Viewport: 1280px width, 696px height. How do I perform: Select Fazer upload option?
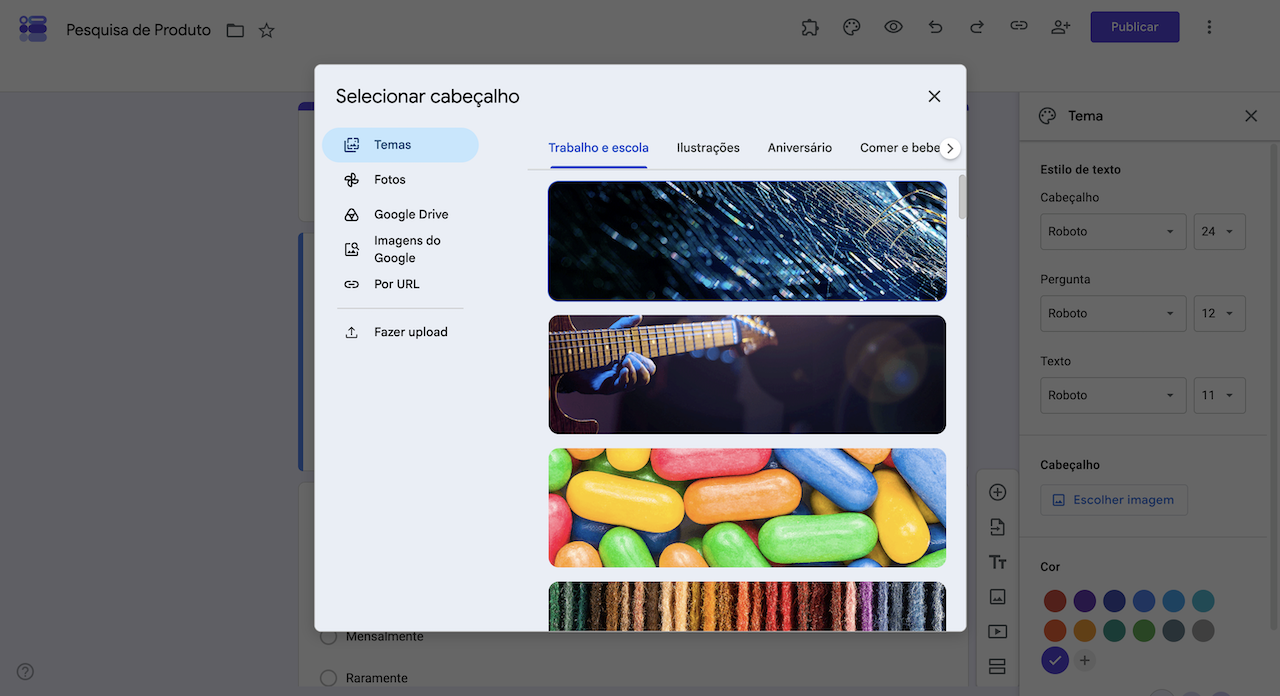(400, 332)
